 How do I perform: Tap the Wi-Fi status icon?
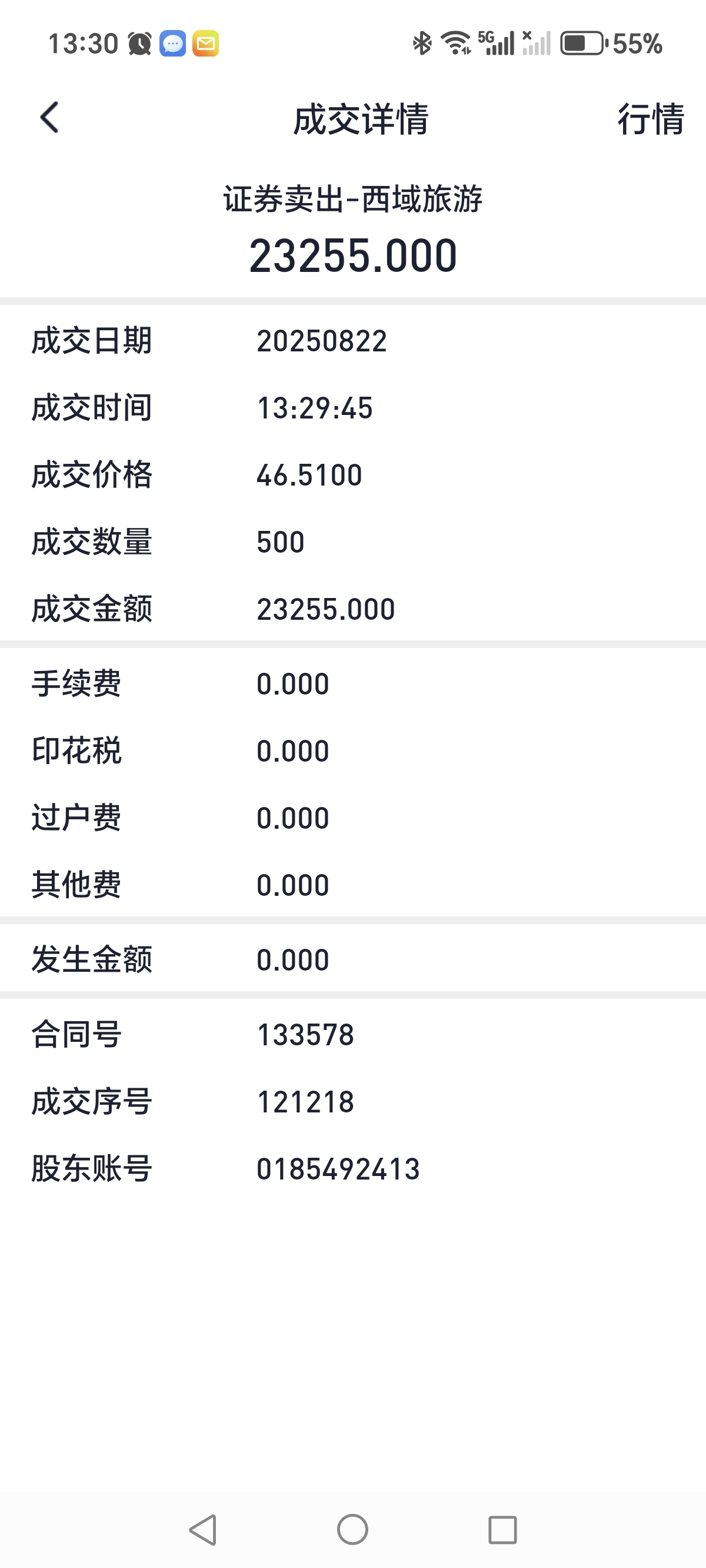coord(456,42)
